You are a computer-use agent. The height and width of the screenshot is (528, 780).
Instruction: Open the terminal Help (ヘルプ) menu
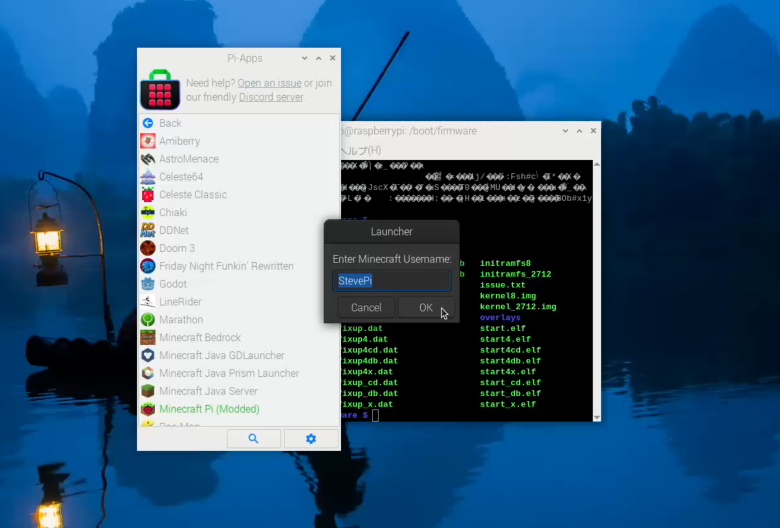[x=361, y=150]
